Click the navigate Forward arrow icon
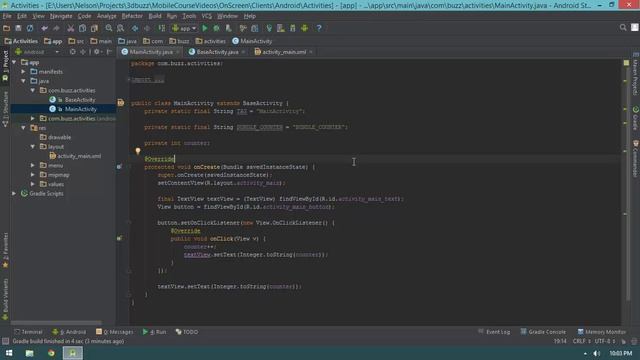Image resolution: width=640 pixels, height=360 pixels. [x=147, y=28]
